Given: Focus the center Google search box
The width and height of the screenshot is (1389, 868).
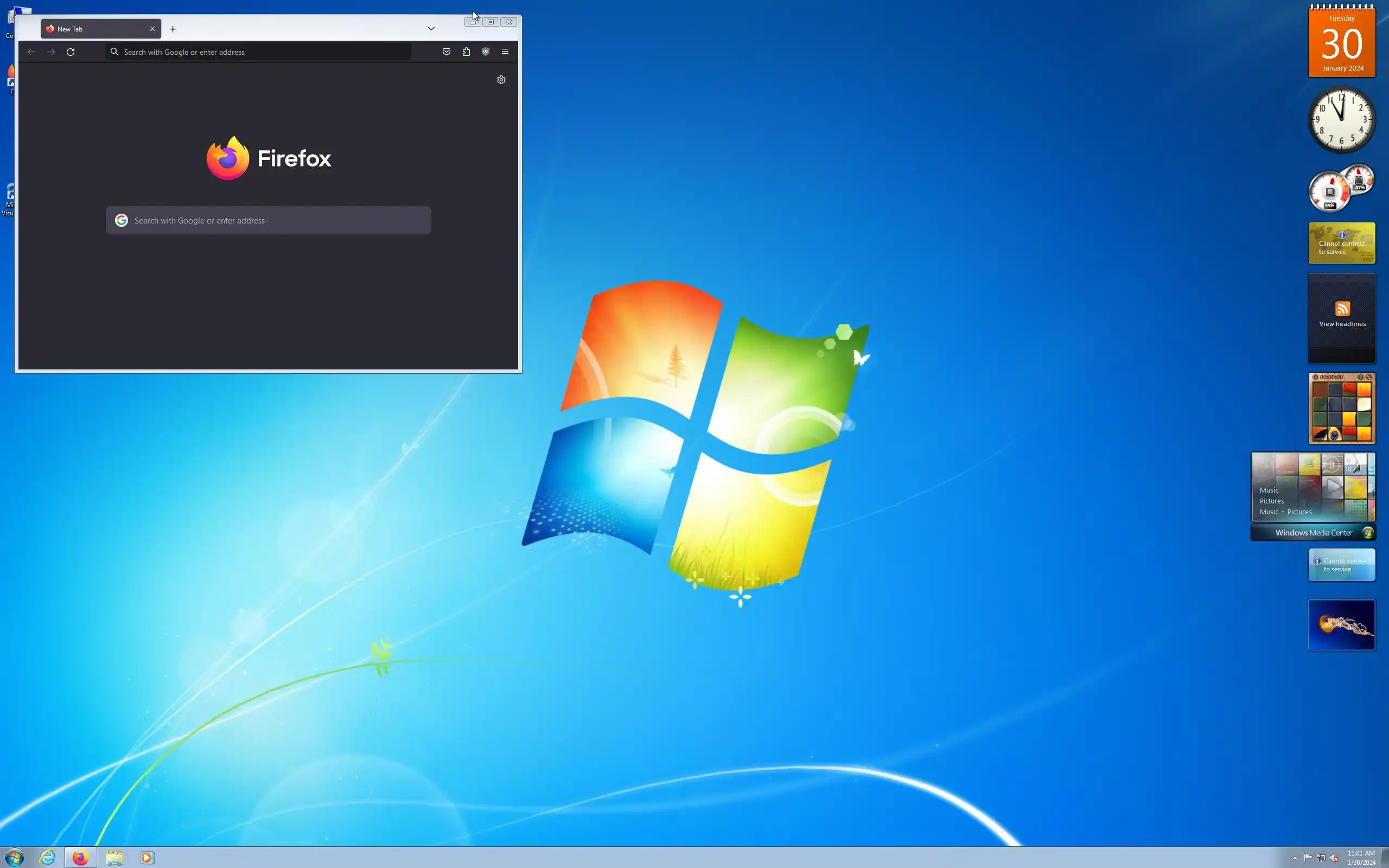Looking at the screenshot, I should (269, 220).
